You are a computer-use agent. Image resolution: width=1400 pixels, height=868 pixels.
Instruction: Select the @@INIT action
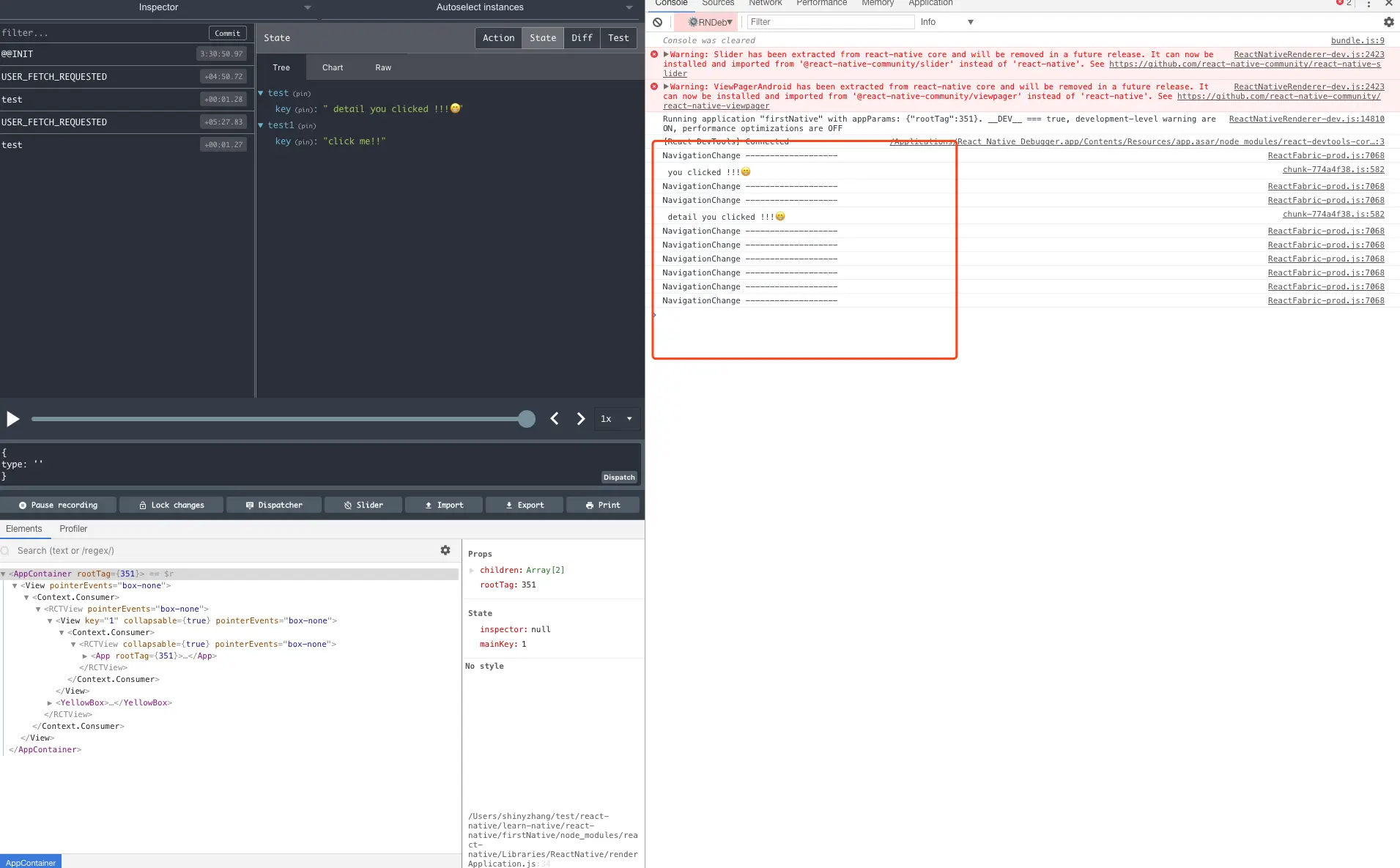point(127,54)
